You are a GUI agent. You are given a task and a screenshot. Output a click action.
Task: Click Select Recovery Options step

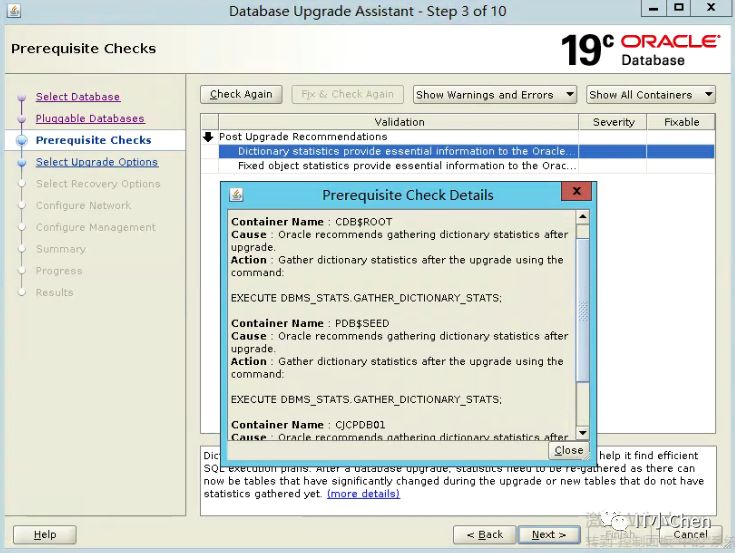click(x=98, y=184)
